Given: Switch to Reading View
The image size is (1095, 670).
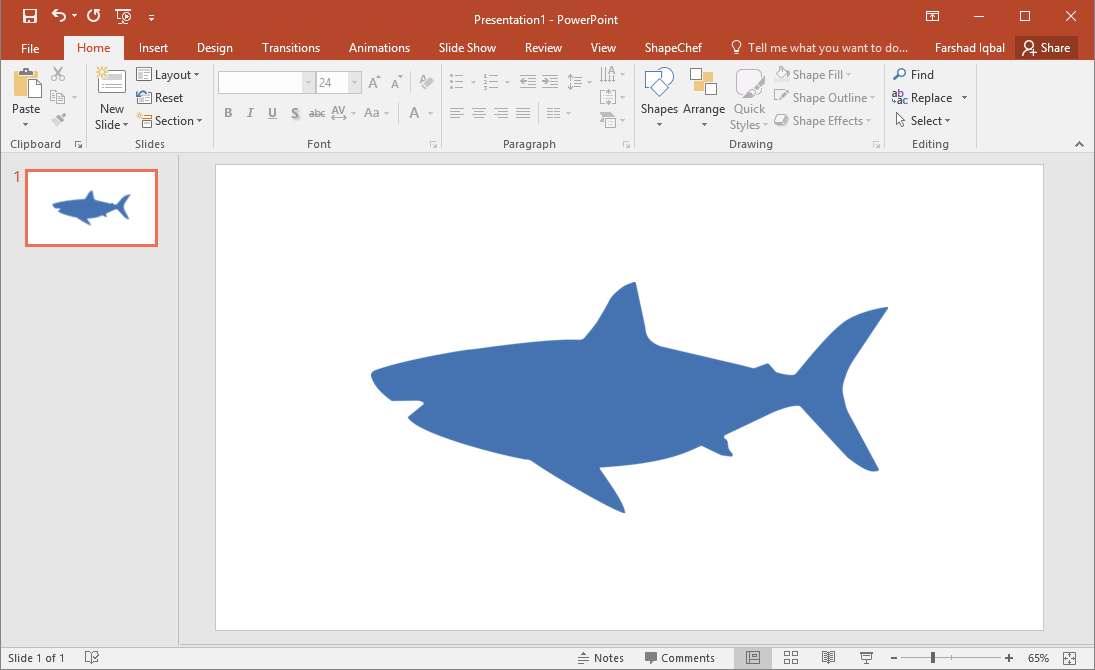Looking at the screenshot, I should pos(828,657).
